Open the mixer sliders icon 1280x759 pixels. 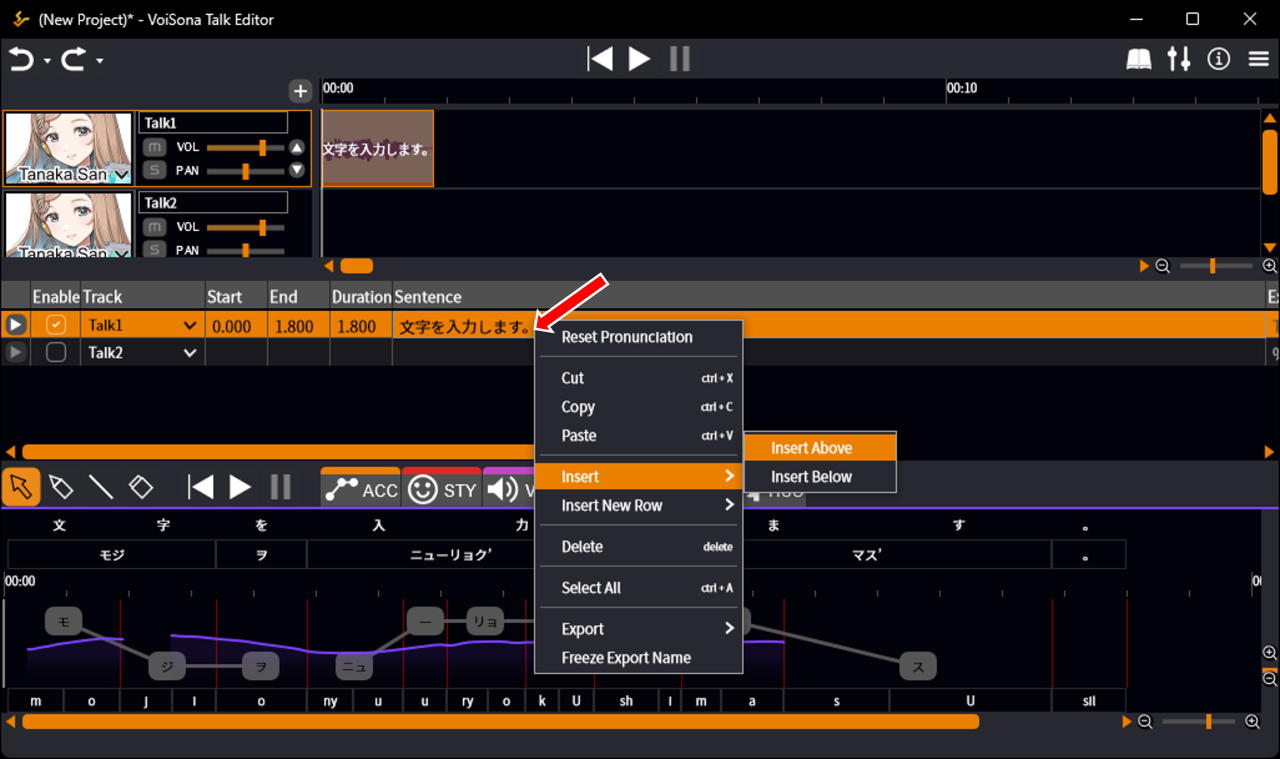(1179, 60)
